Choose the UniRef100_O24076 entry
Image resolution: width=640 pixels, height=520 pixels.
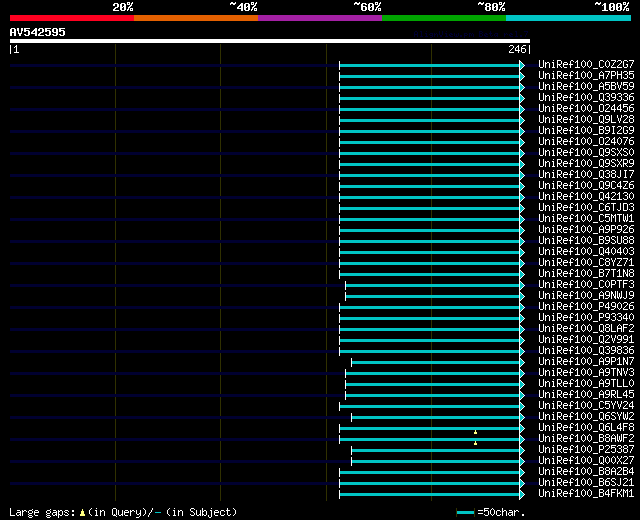(586, 142)
